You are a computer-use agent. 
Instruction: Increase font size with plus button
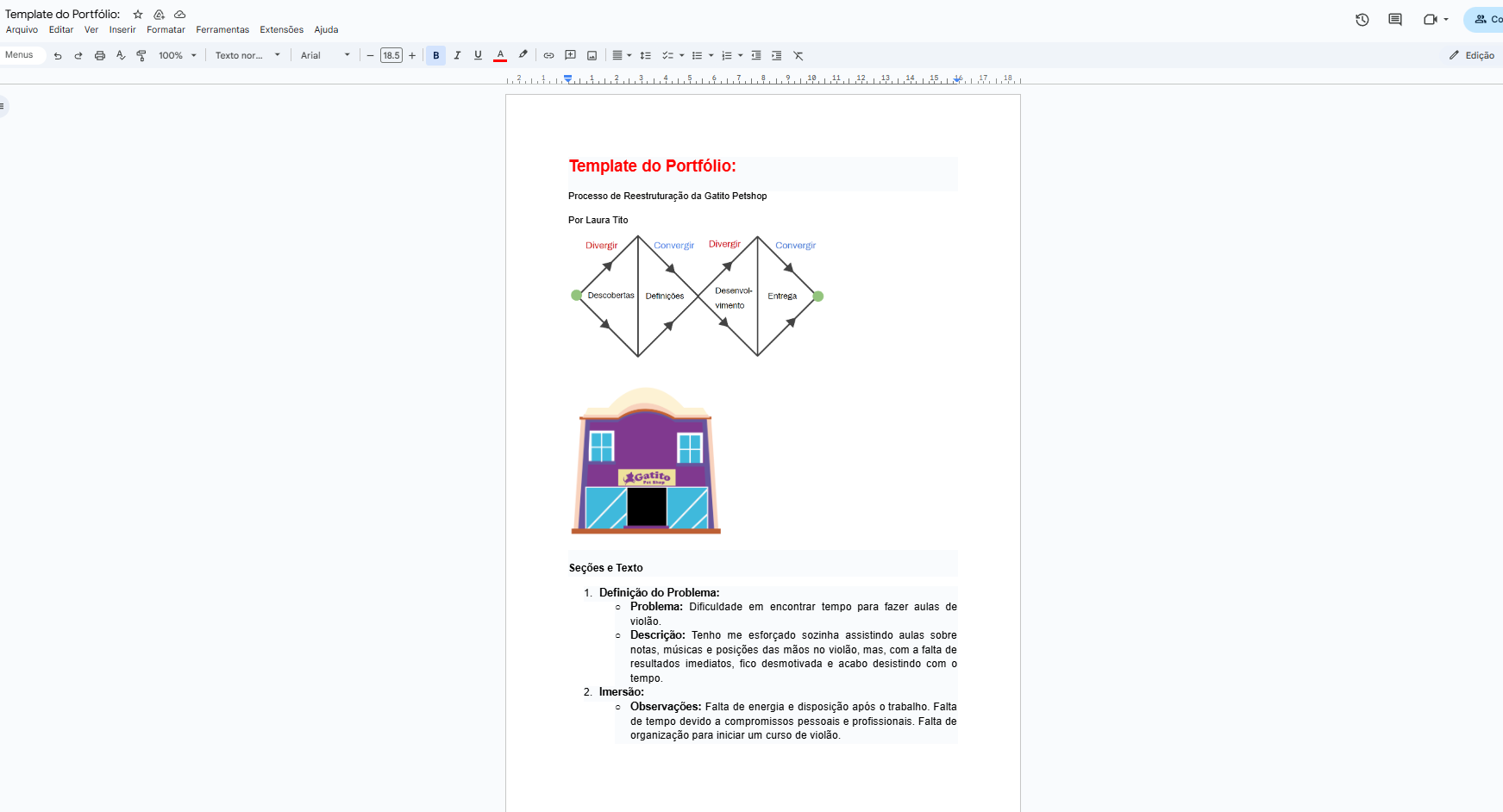[x=412, y=55]
